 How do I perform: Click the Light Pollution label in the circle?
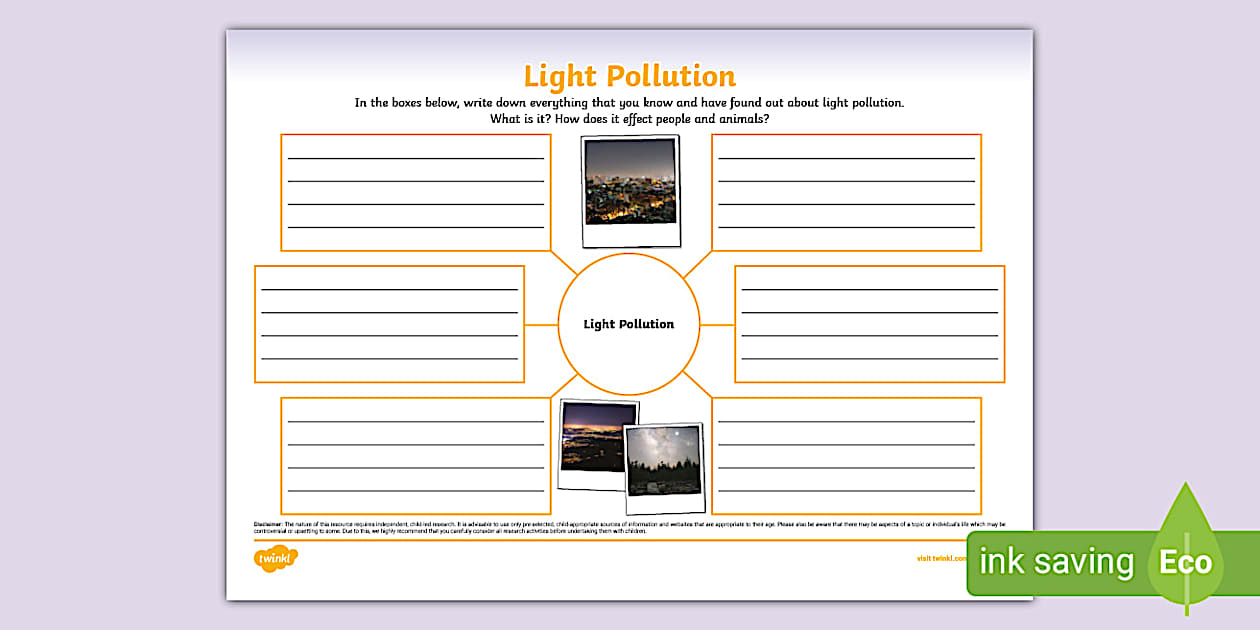tap(628, 324)
